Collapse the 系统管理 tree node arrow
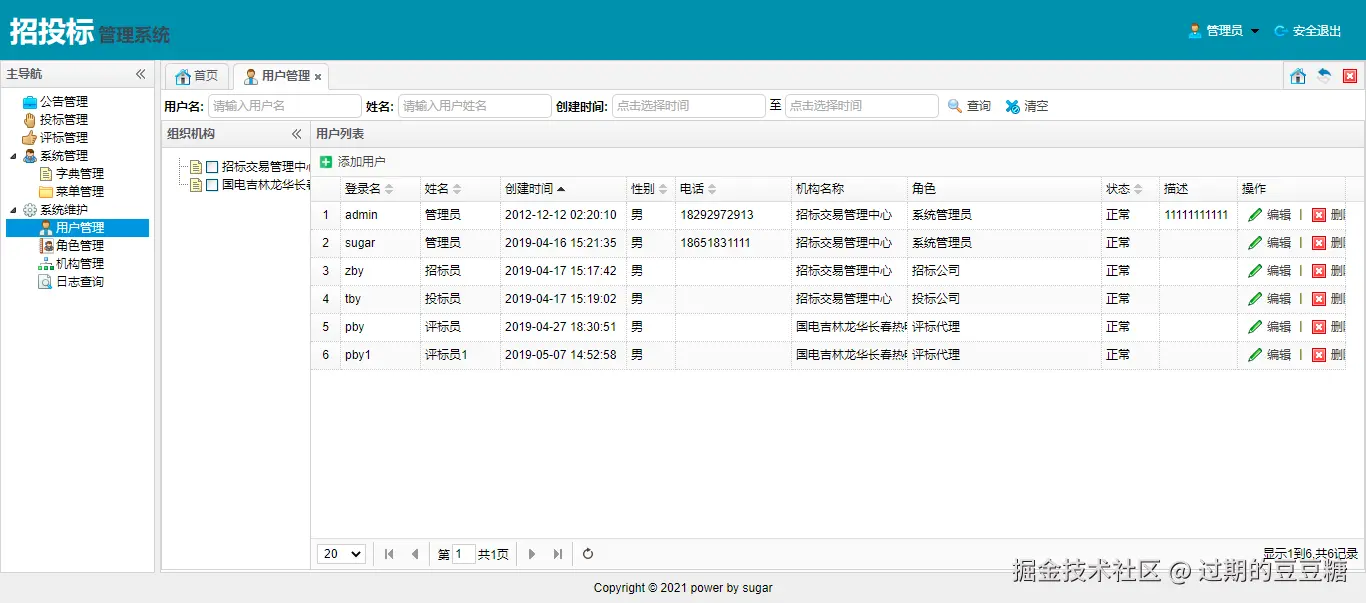 coord(13,156)
